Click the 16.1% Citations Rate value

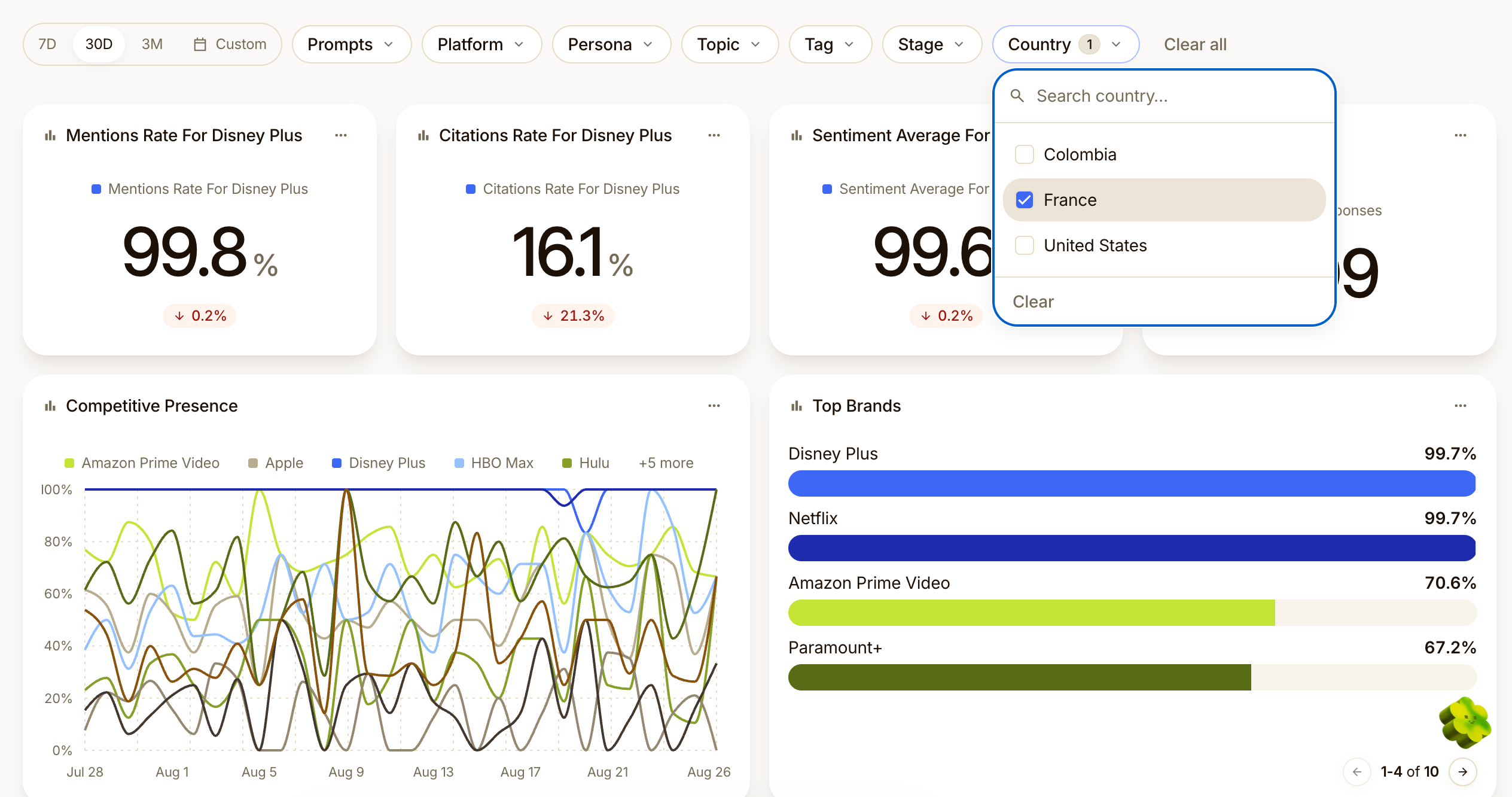pyautogui.click(x=573, y=252)
